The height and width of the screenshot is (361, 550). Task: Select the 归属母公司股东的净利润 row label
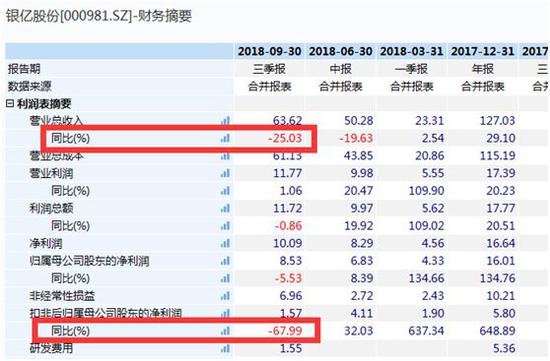coord(89,261)
